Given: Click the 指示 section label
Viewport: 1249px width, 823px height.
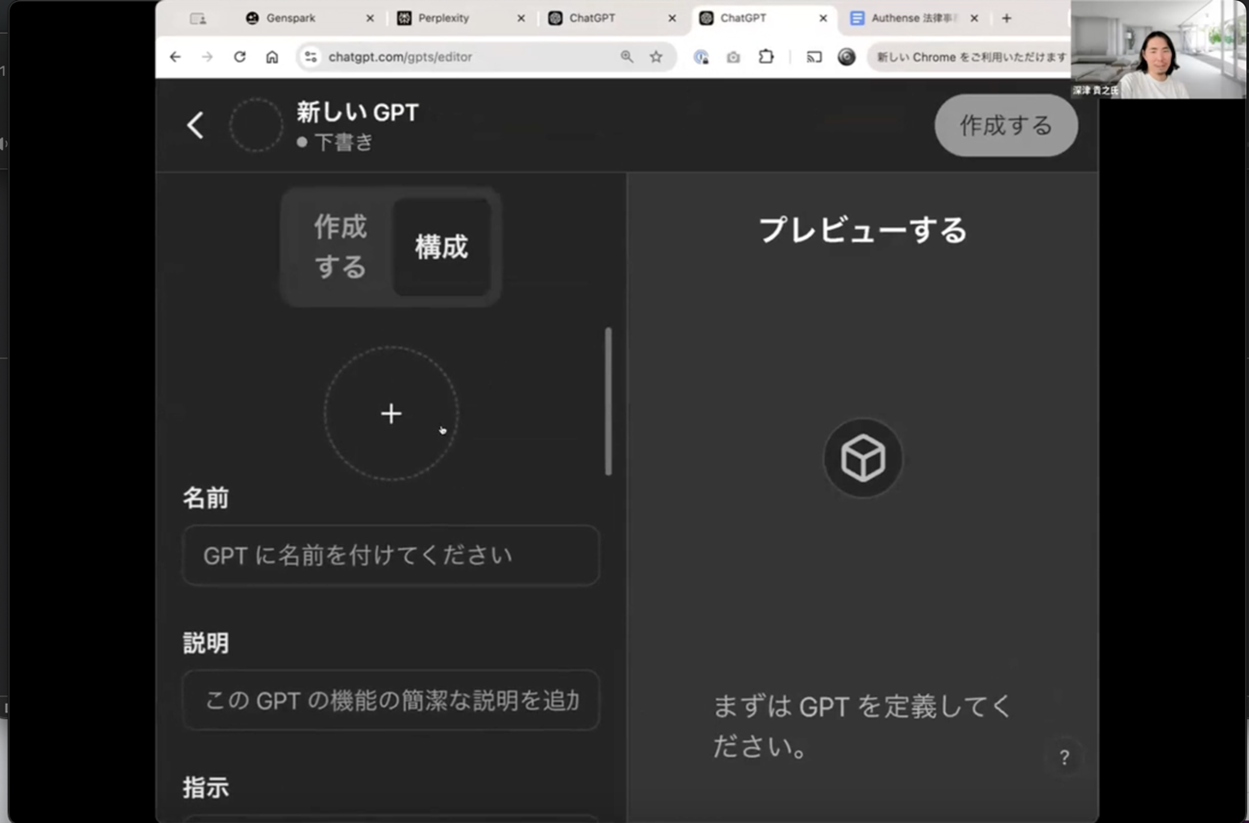Looking at the screenshot, I should click(x=206, y=787).
